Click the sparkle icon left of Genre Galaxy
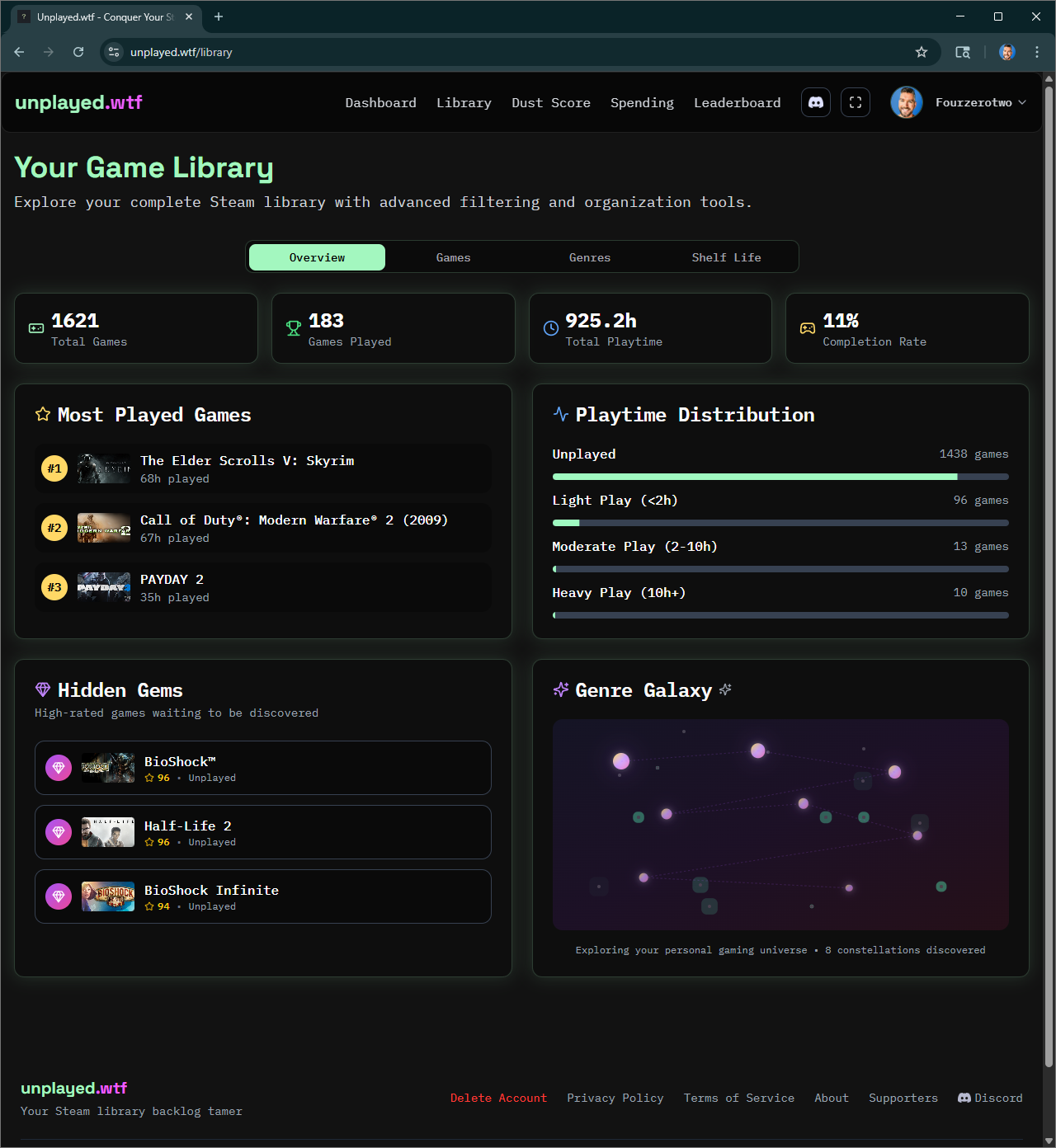The image size is (1056, 1148). [x=561, y=689]
